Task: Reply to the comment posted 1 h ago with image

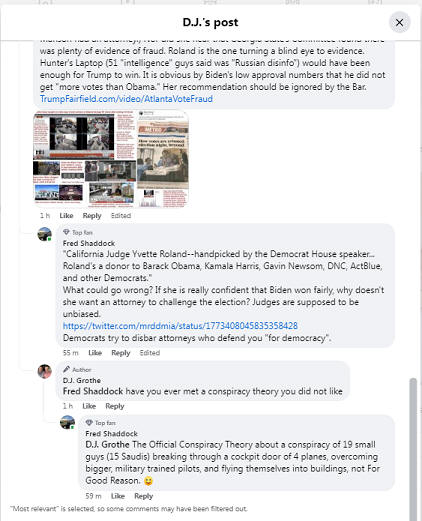Action: [92, 215]
